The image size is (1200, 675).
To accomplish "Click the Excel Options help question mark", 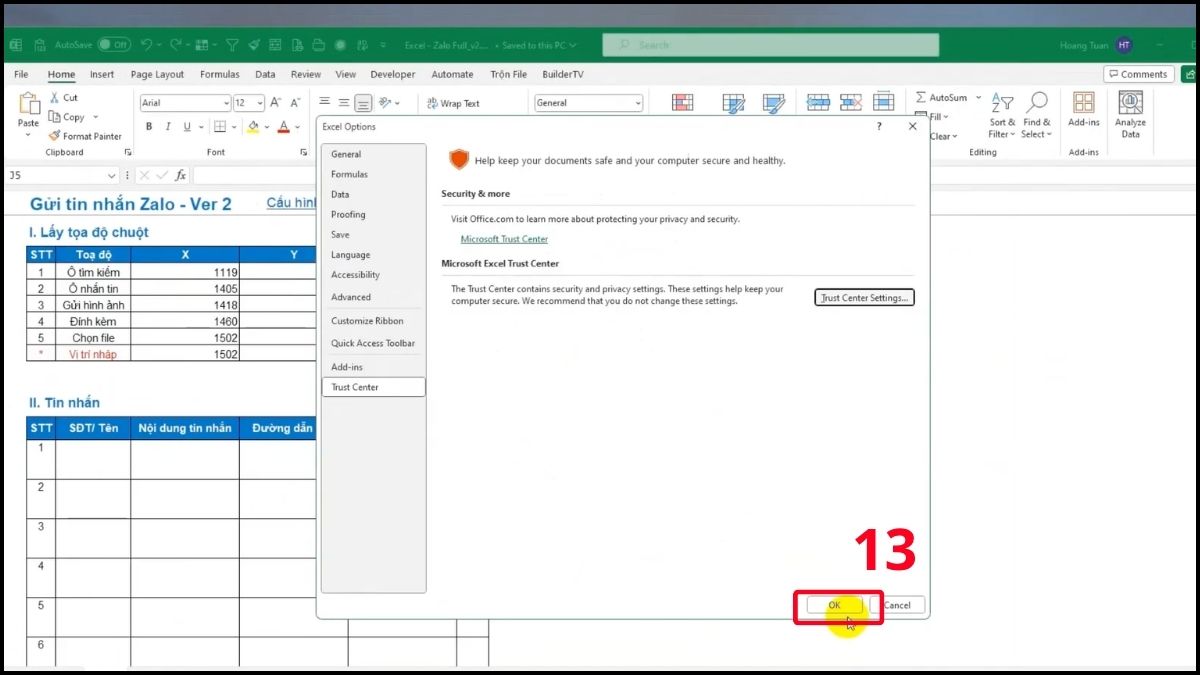I will (x=879, y=127).
